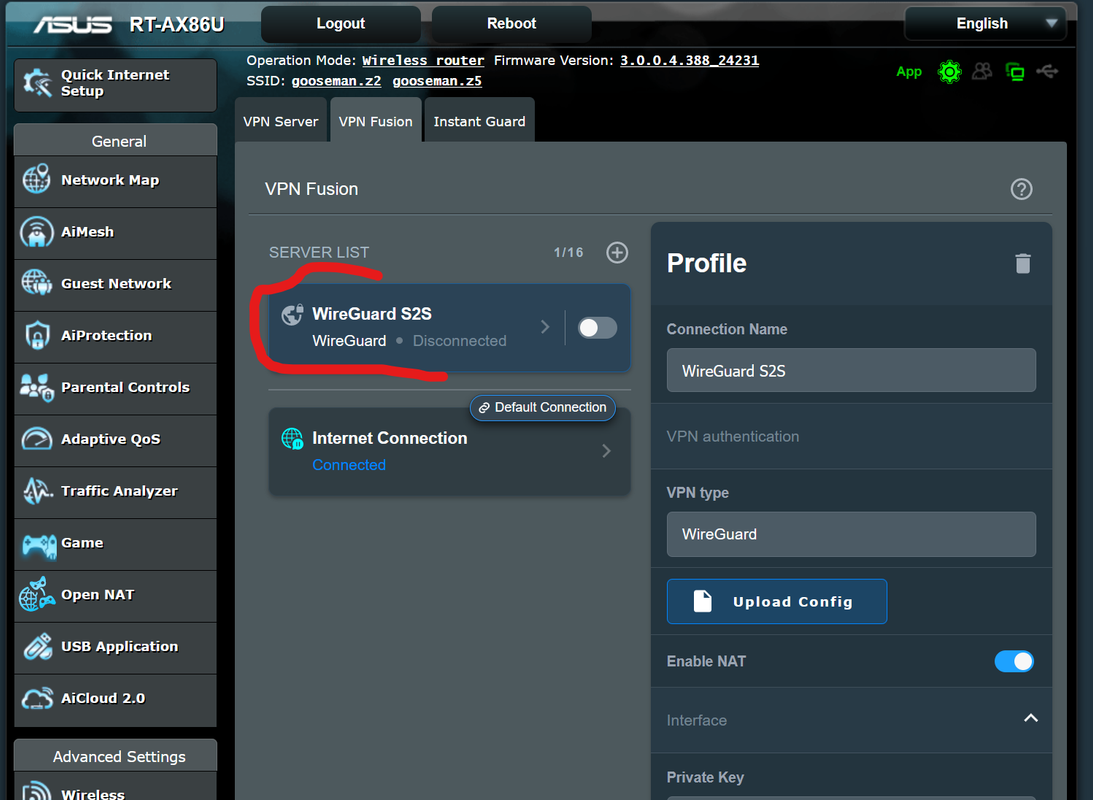
Task: Select the VPN Fusion tab
Action: (x=376, y=121)
